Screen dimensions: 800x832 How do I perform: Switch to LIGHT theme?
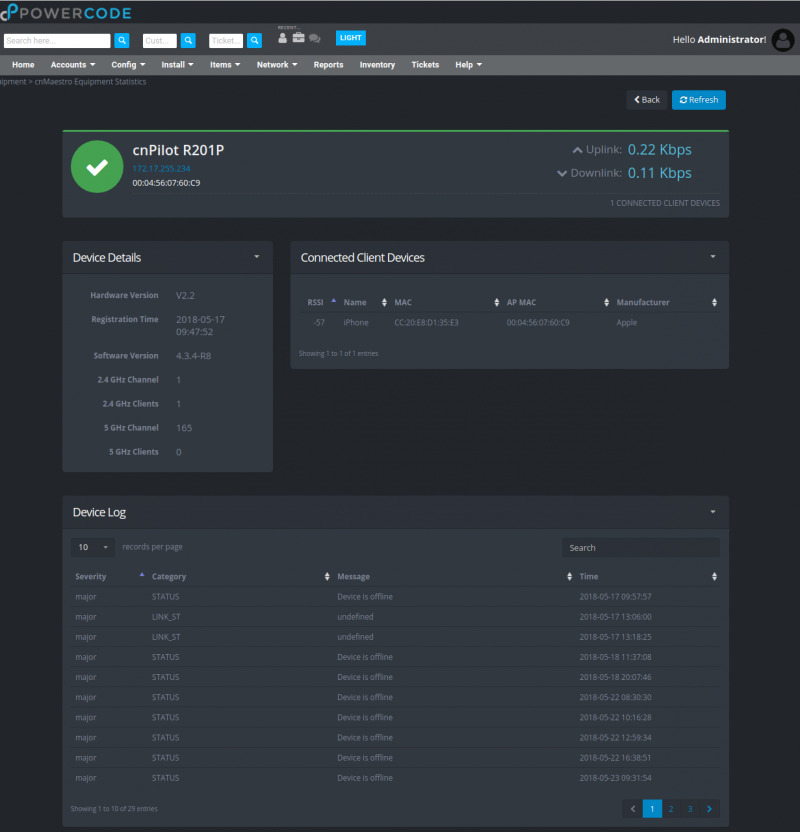pyautogui.click(x=350, y=38)
